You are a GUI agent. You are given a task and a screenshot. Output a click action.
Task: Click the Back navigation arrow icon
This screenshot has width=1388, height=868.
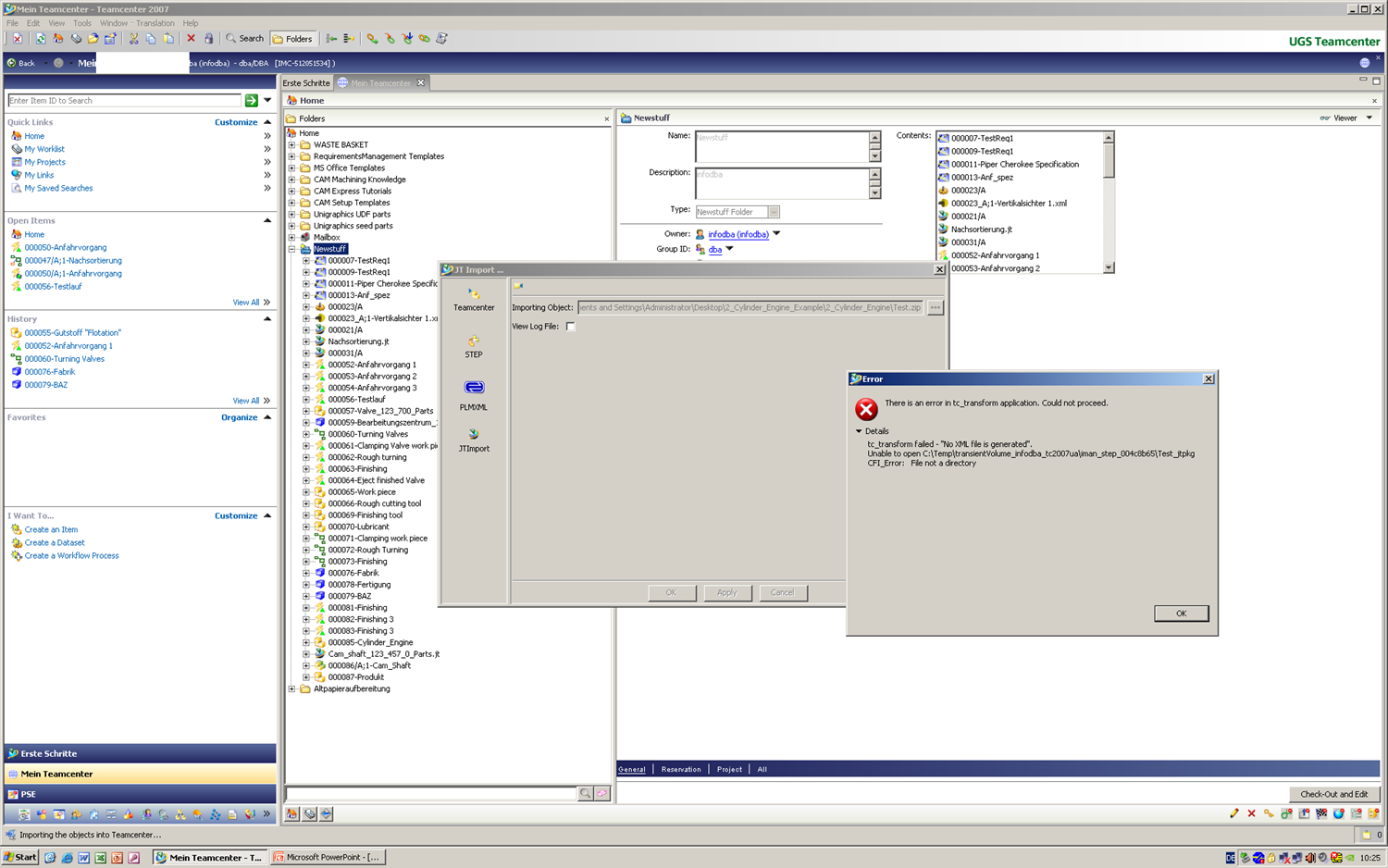pos(12,63)
